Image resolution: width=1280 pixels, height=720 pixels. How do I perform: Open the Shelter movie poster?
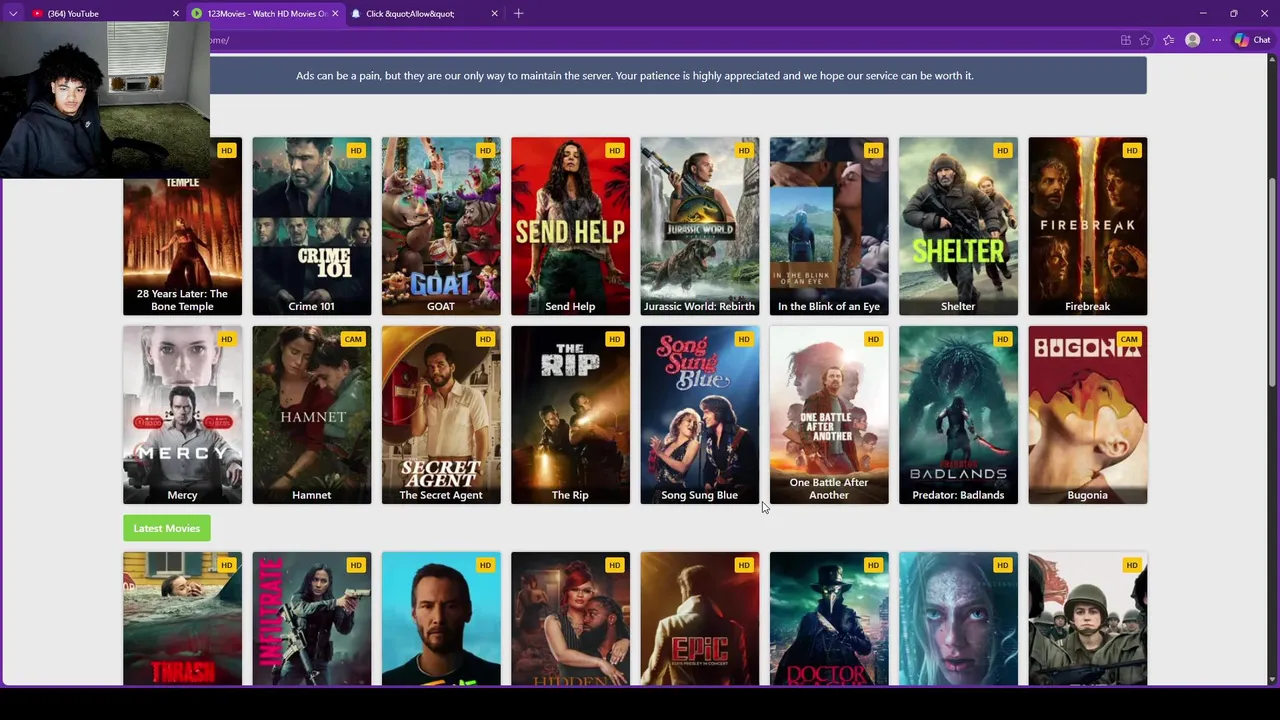[958, 226]
